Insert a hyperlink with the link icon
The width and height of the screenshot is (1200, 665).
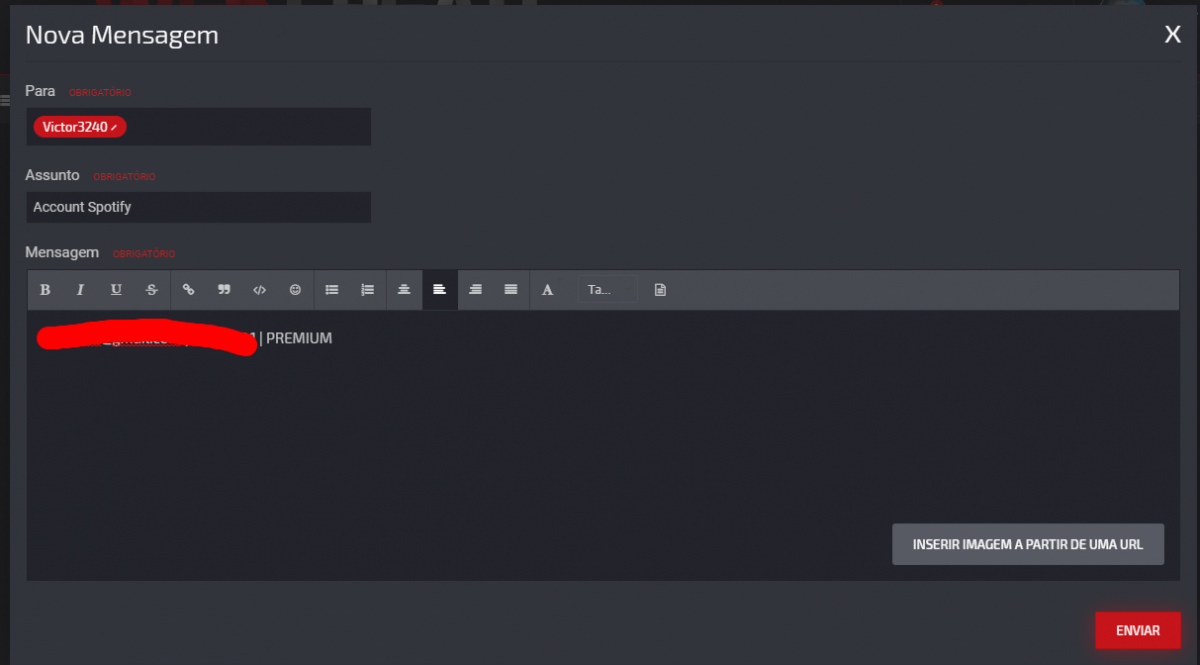[x=188, y=290]
